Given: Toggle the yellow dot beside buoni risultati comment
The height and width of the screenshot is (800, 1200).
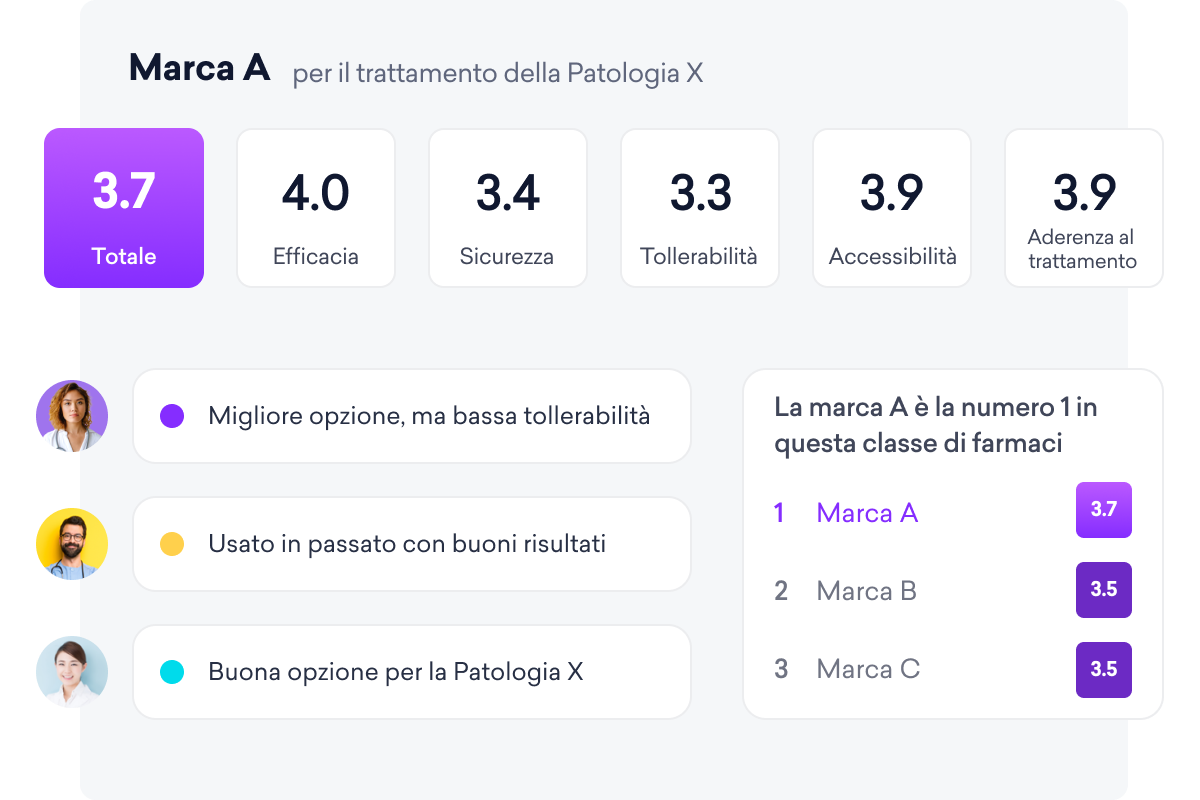Looking at the screenshot, I should (171, 544).
